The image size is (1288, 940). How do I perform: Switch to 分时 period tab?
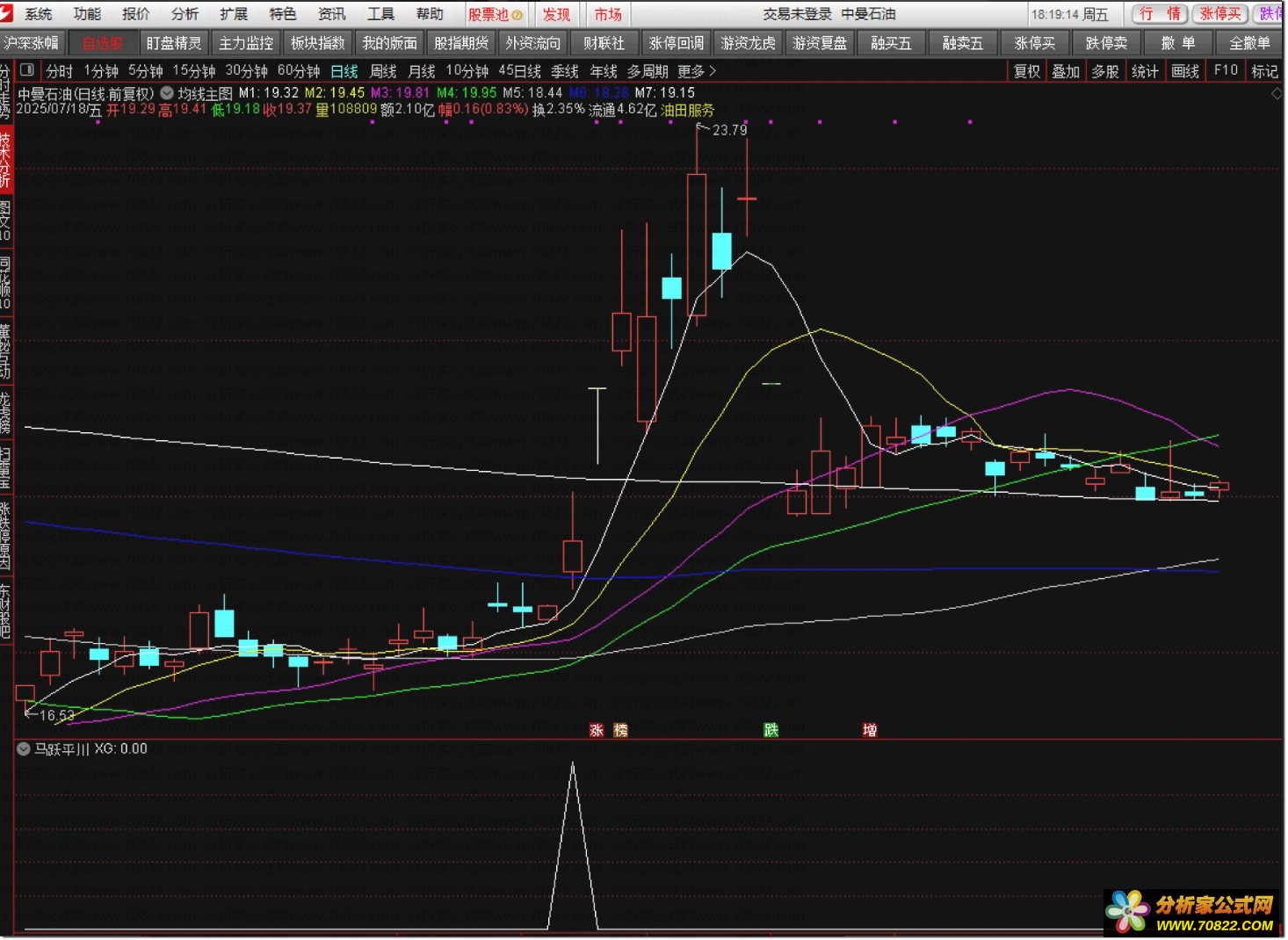[x=60, y=71]
